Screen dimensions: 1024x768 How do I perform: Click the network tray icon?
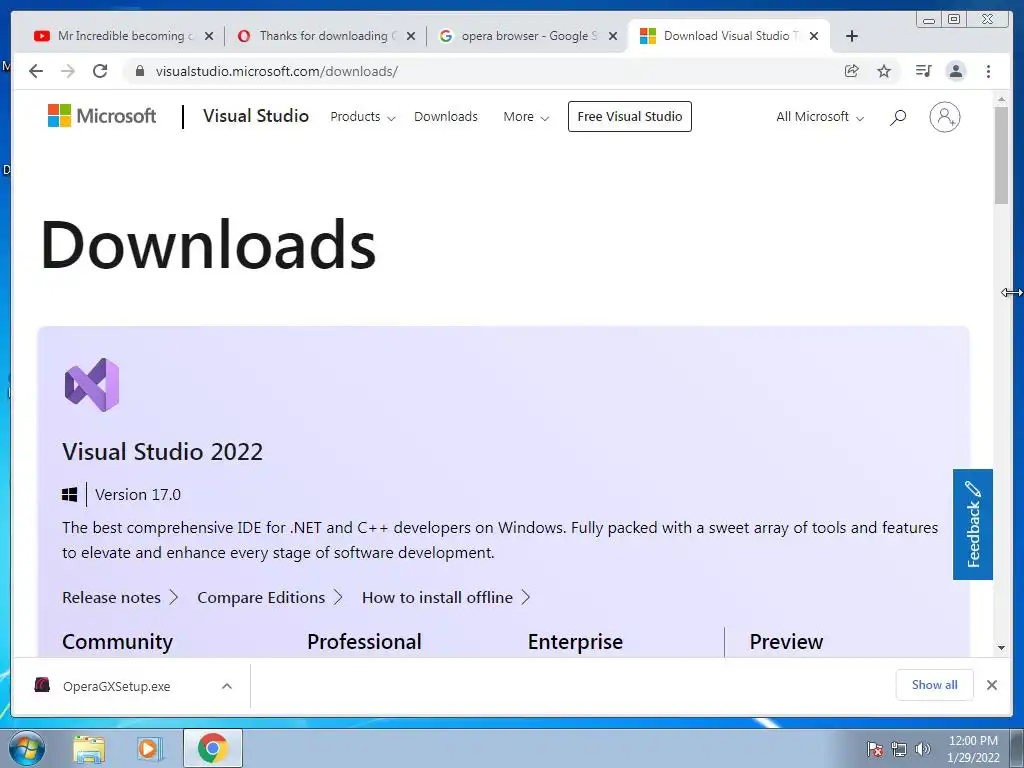click(x=899, y=749)
